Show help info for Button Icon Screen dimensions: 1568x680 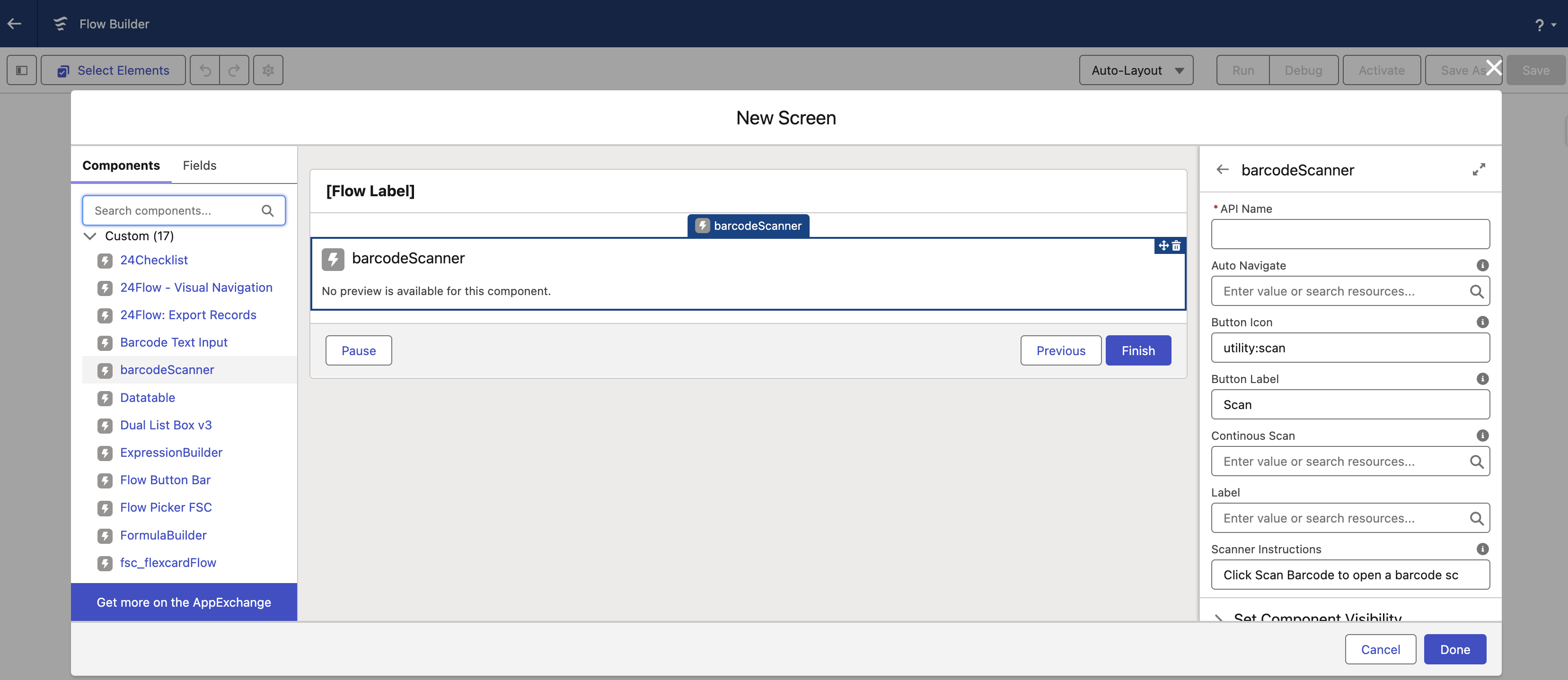[x=1482, y=322]
